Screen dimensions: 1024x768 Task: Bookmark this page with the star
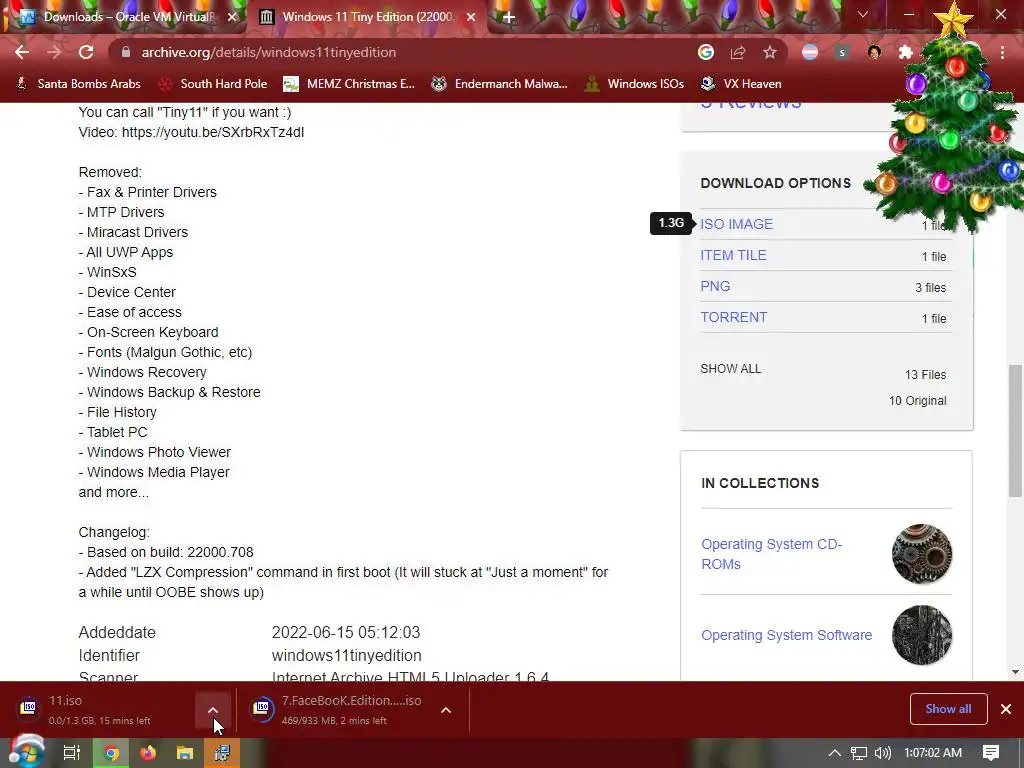pos(770,52)
